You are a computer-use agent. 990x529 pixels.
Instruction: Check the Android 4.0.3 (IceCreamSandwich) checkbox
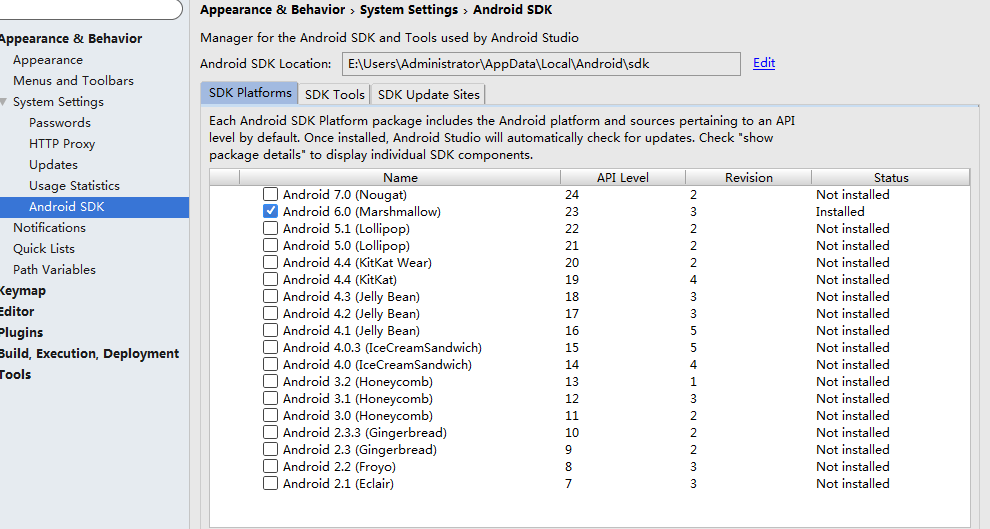pyautogui.click(x=270, y=348)
